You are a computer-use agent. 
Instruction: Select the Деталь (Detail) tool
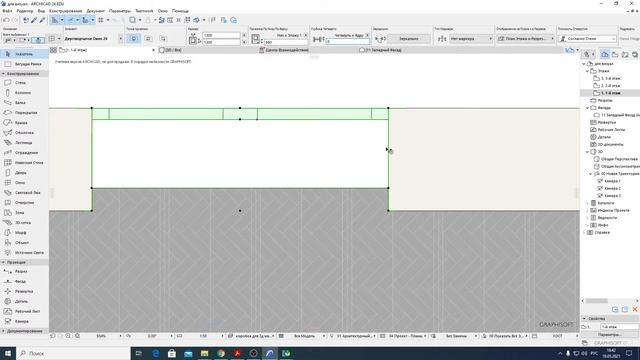tap(24, 301)
